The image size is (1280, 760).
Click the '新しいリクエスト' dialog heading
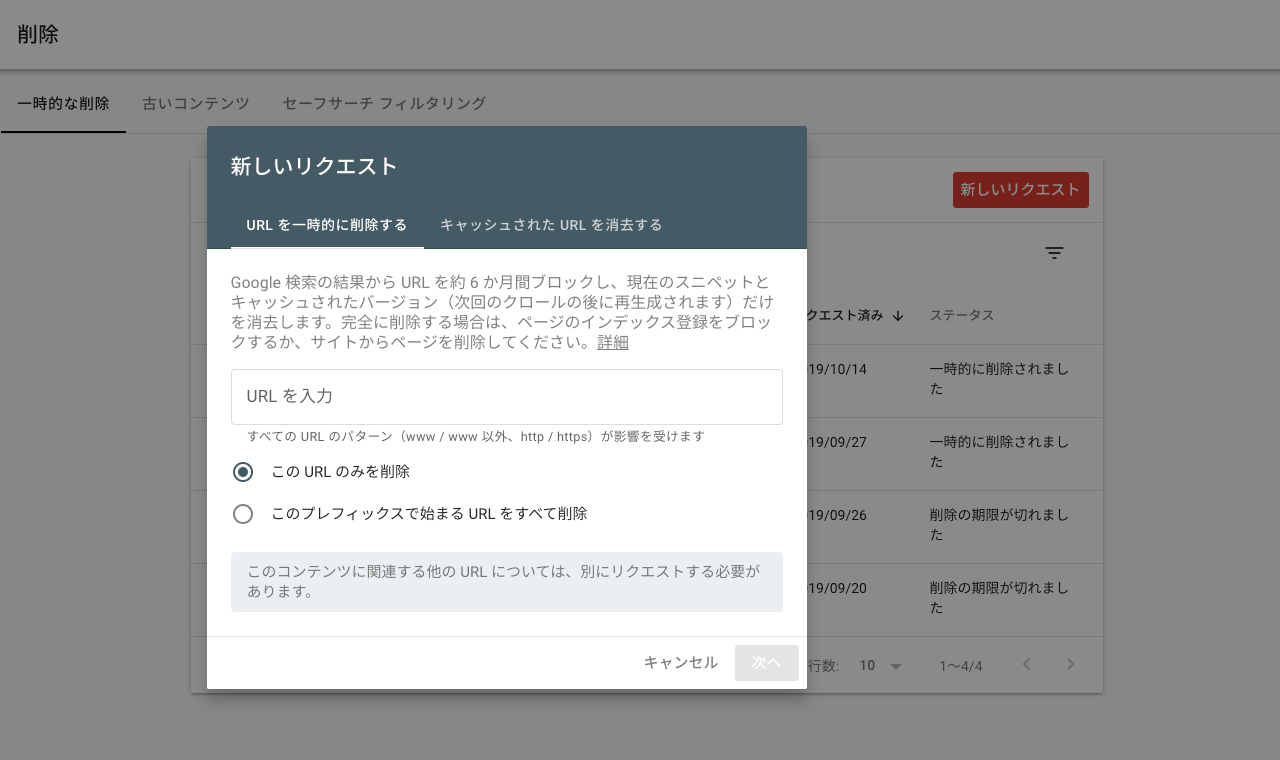[314, 166]
